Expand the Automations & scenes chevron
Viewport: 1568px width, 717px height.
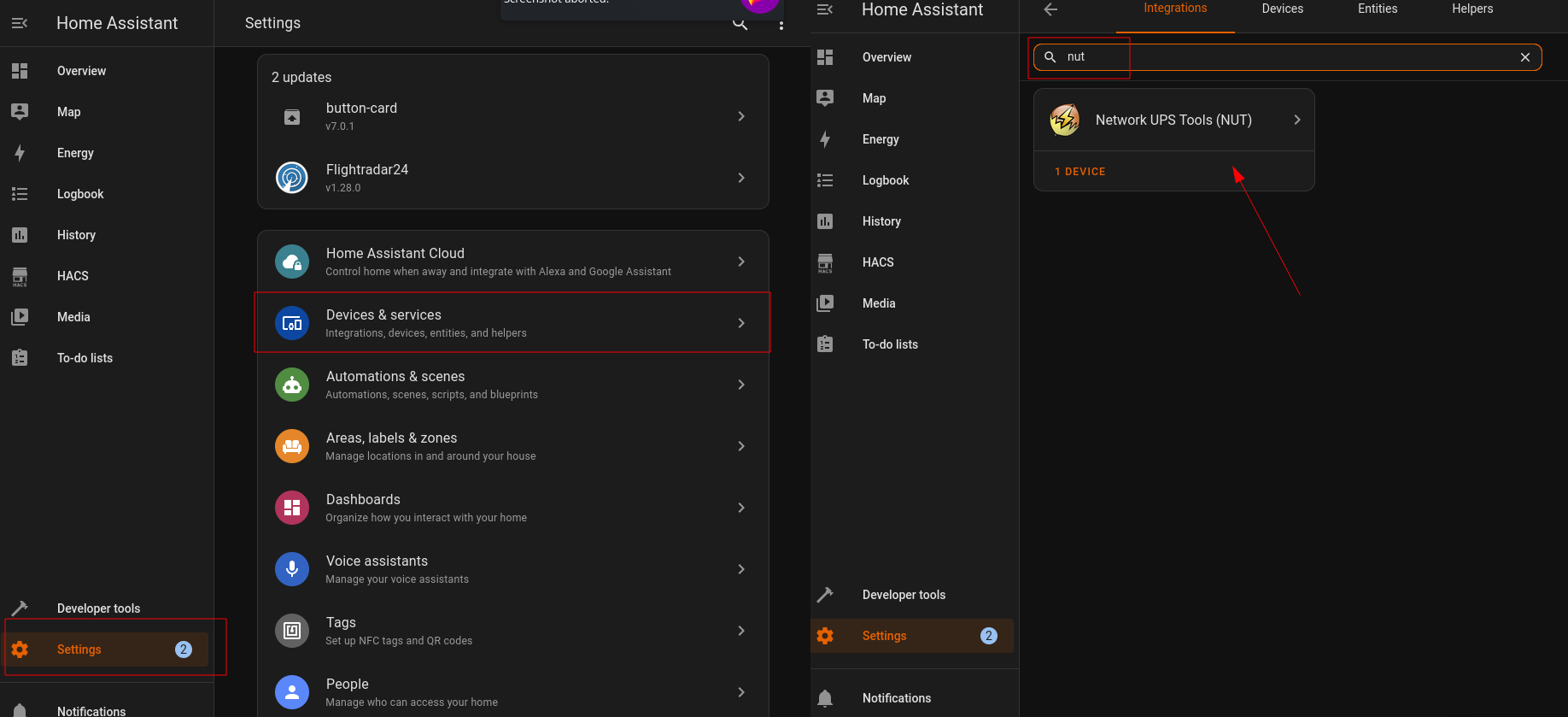pos(741,385)
